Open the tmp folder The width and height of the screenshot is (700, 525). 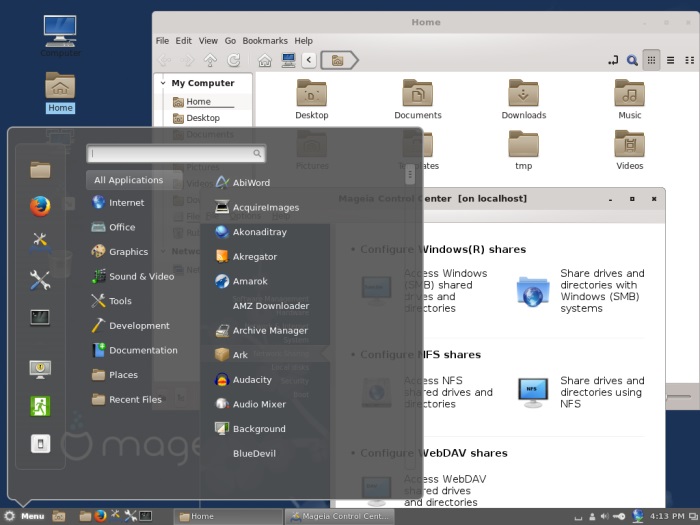tap(524, 150)
